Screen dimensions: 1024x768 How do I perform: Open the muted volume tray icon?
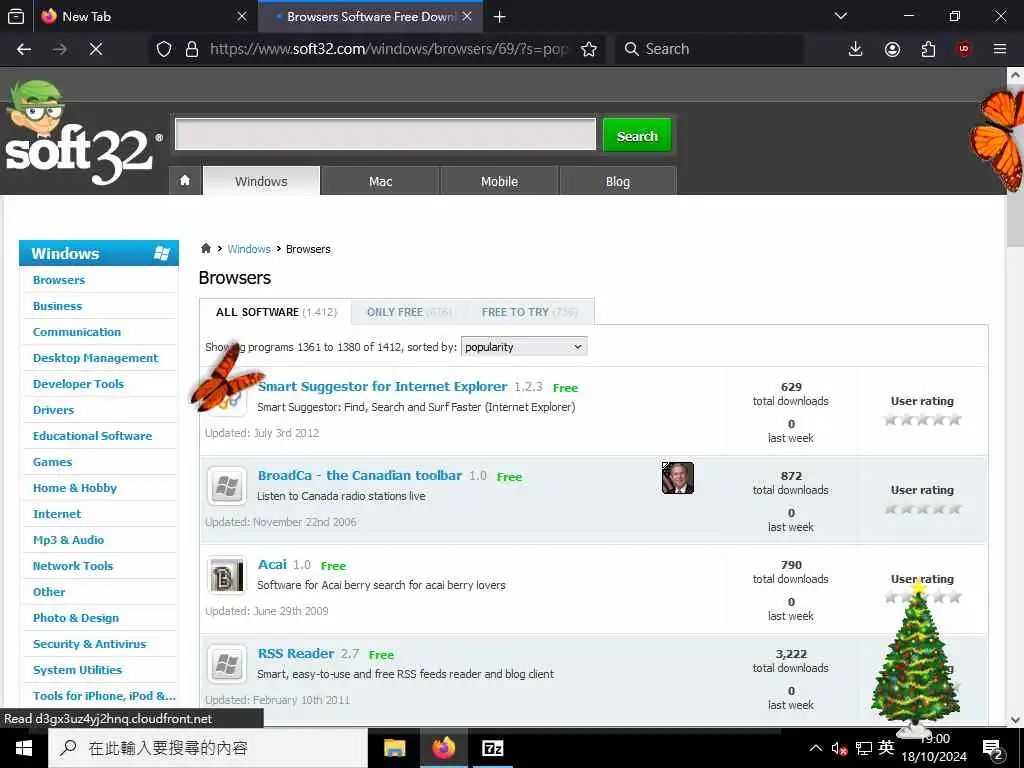pyautogui.click(x=839, y=748)
